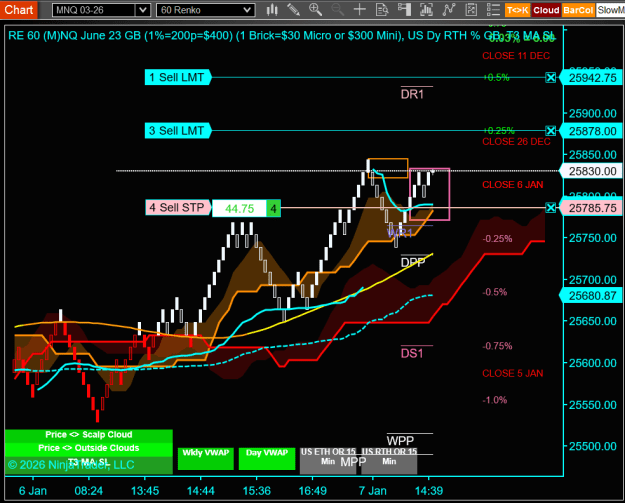Viewport: 625px width, 503px height.
Task: Open the indicators icon
Action: coord(449,10)
